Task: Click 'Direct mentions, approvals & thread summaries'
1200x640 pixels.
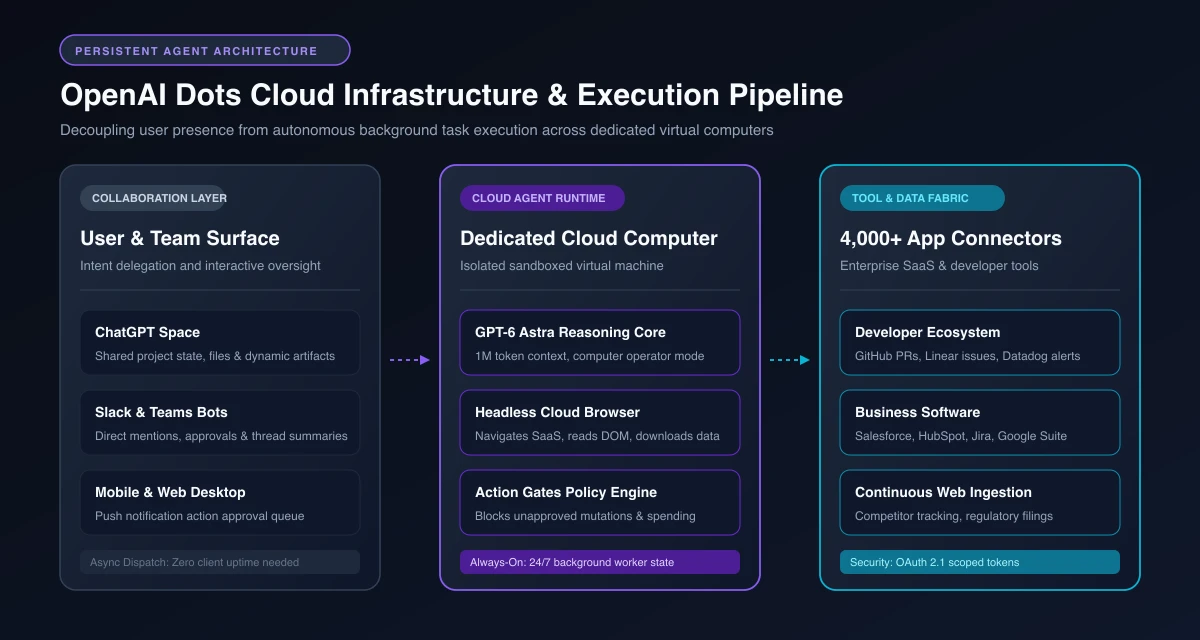Action: 221,436
